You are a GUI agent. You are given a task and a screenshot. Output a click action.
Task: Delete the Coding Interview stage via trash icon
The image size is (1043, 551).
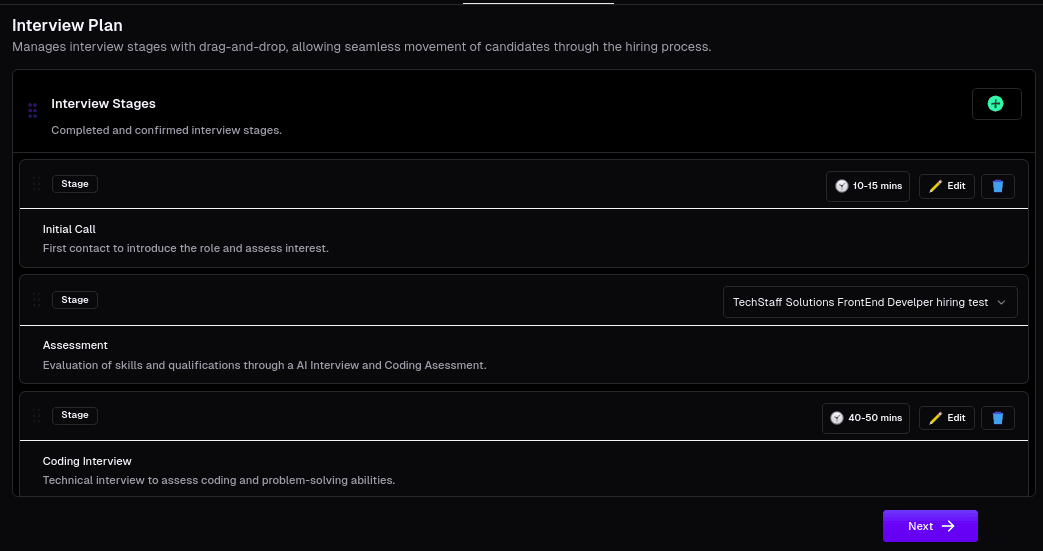click(997, 418)
